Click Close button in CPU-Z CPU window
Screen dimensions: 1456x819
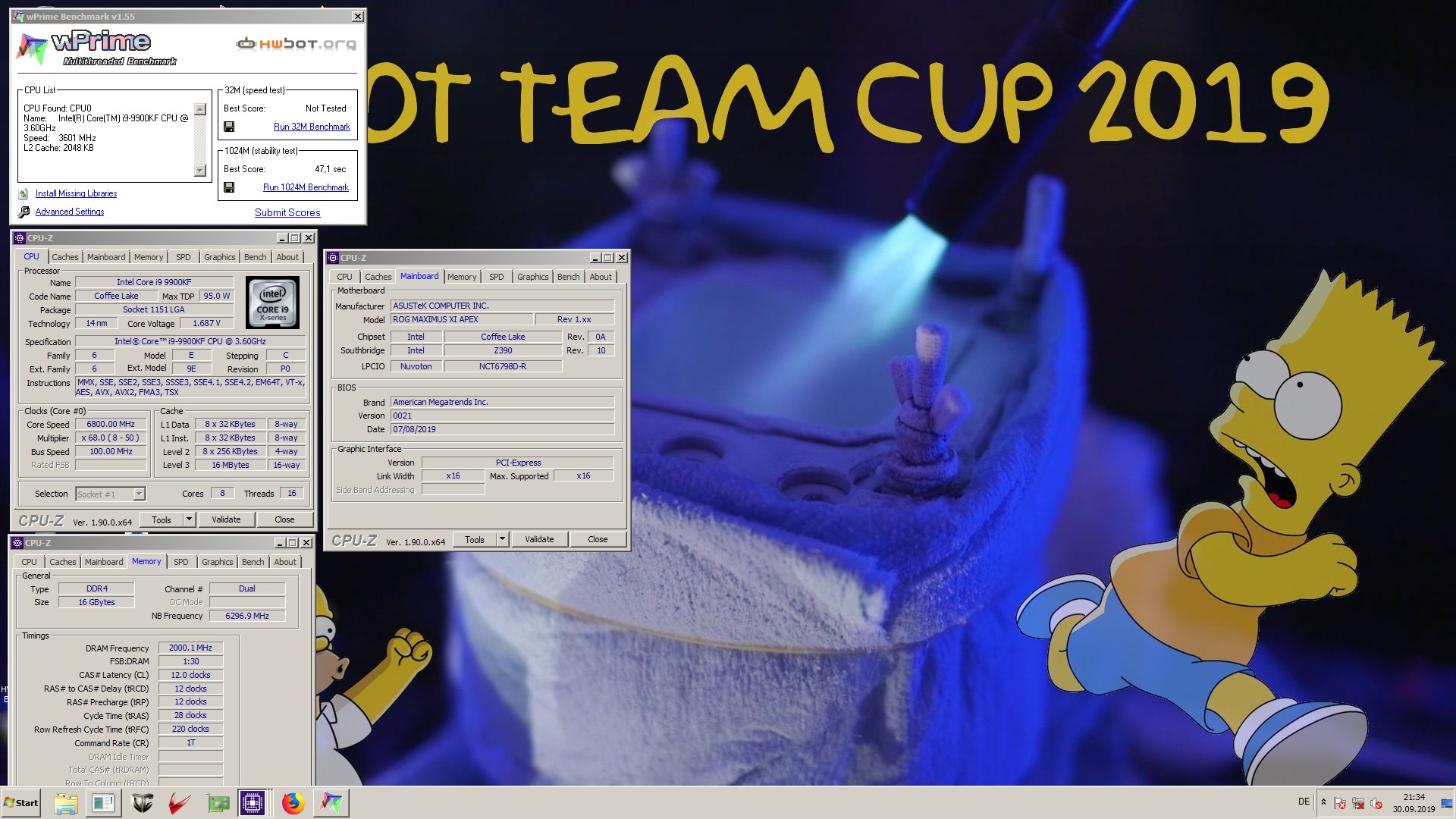[x=284, y=519]
